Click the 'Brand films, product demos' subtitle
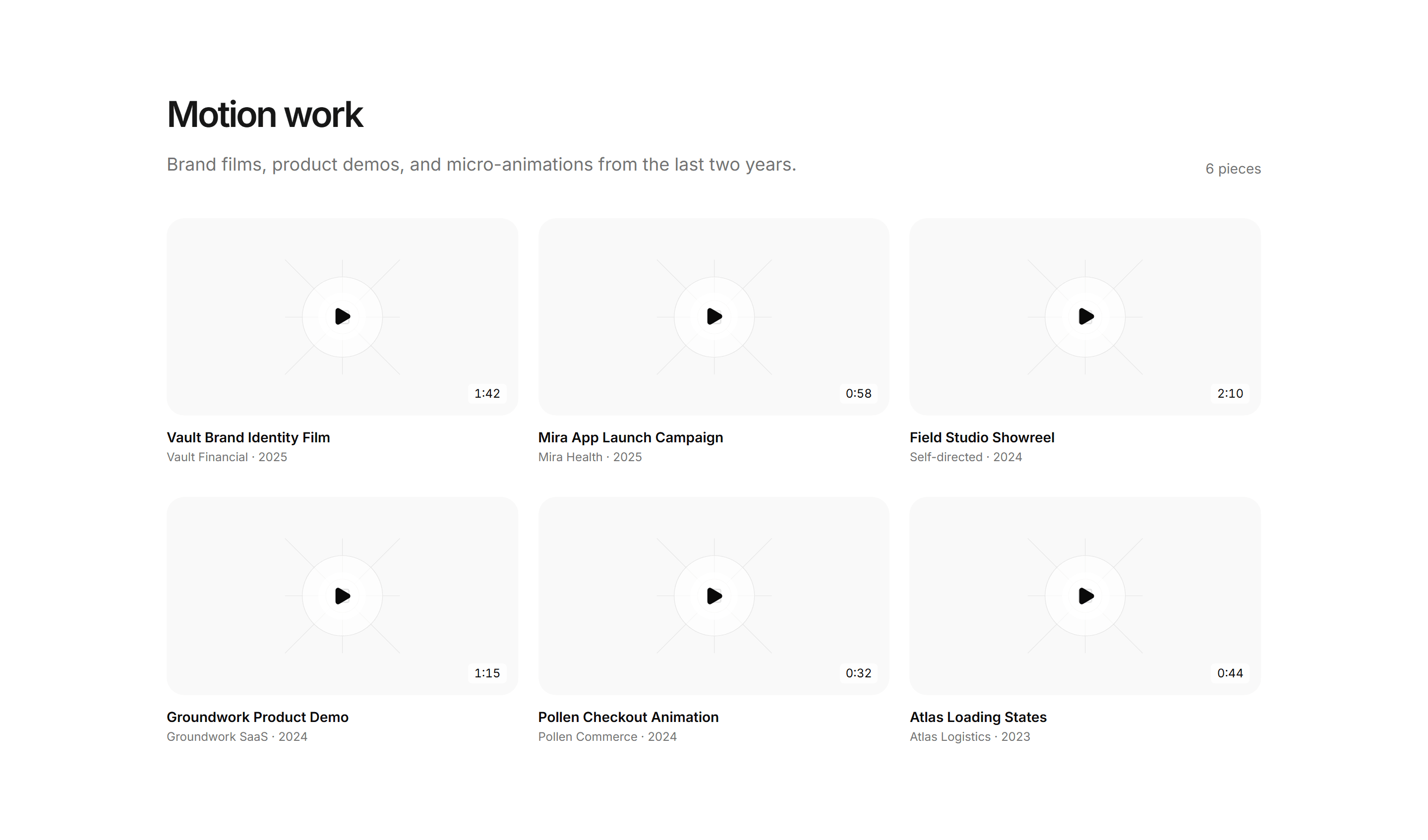 click(481, 164)
